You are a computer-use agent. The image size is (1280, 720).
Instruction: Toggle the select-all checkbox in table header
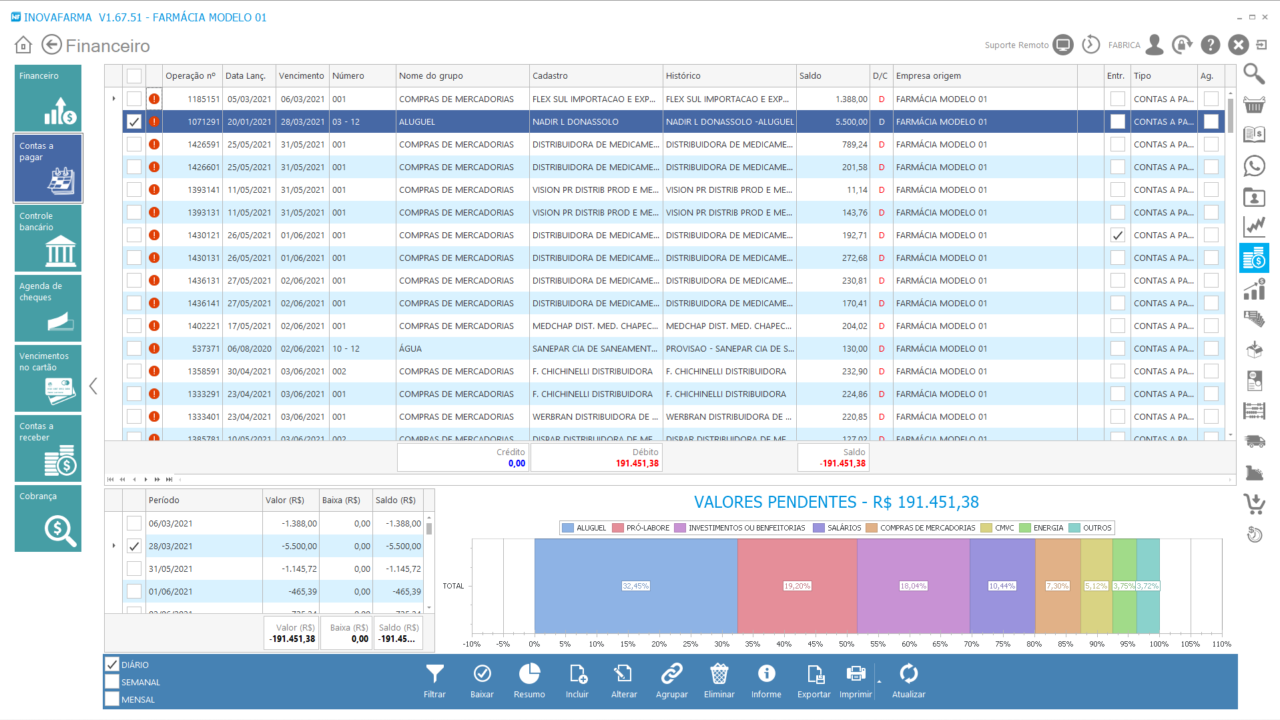[x=134, y=76]
